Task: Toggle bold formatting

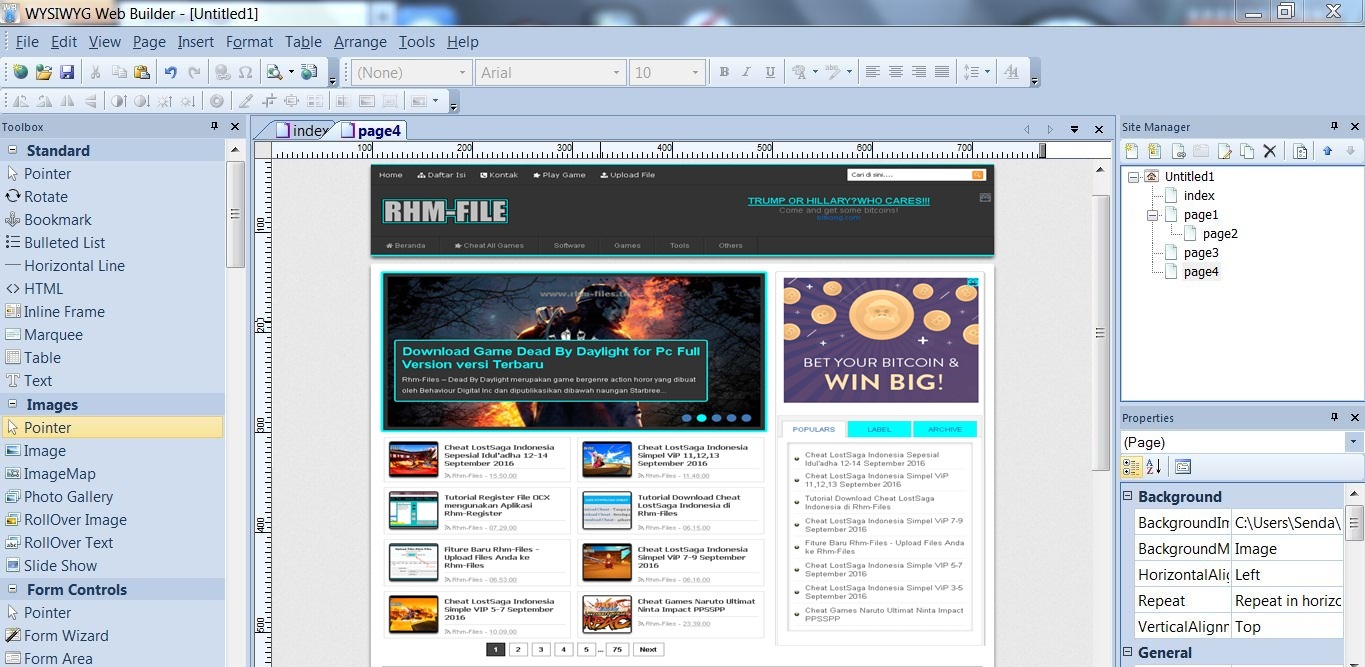Action: click(724, 71)
